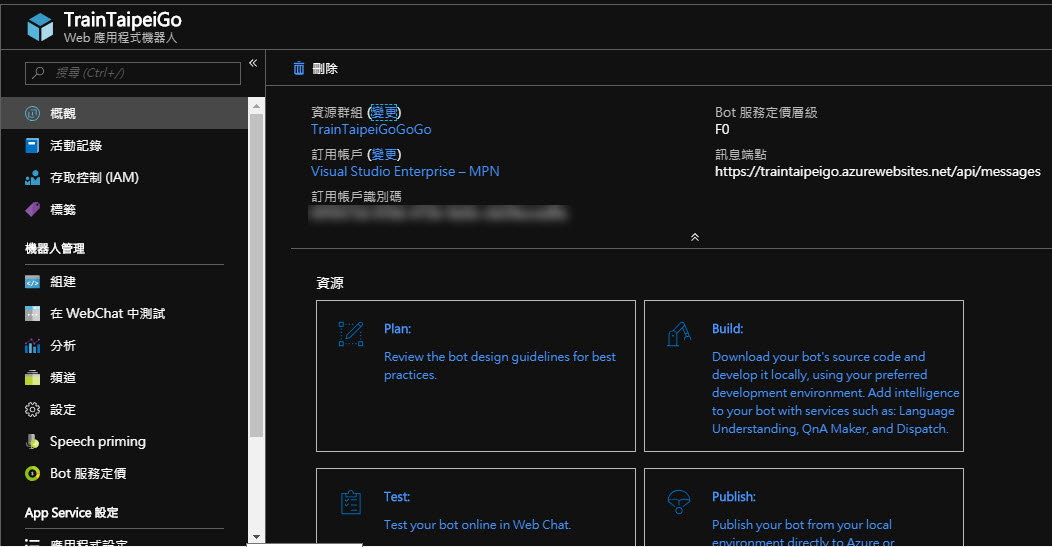
Task: Click 變更 link next to 資源群組
Action: (384, 112)
